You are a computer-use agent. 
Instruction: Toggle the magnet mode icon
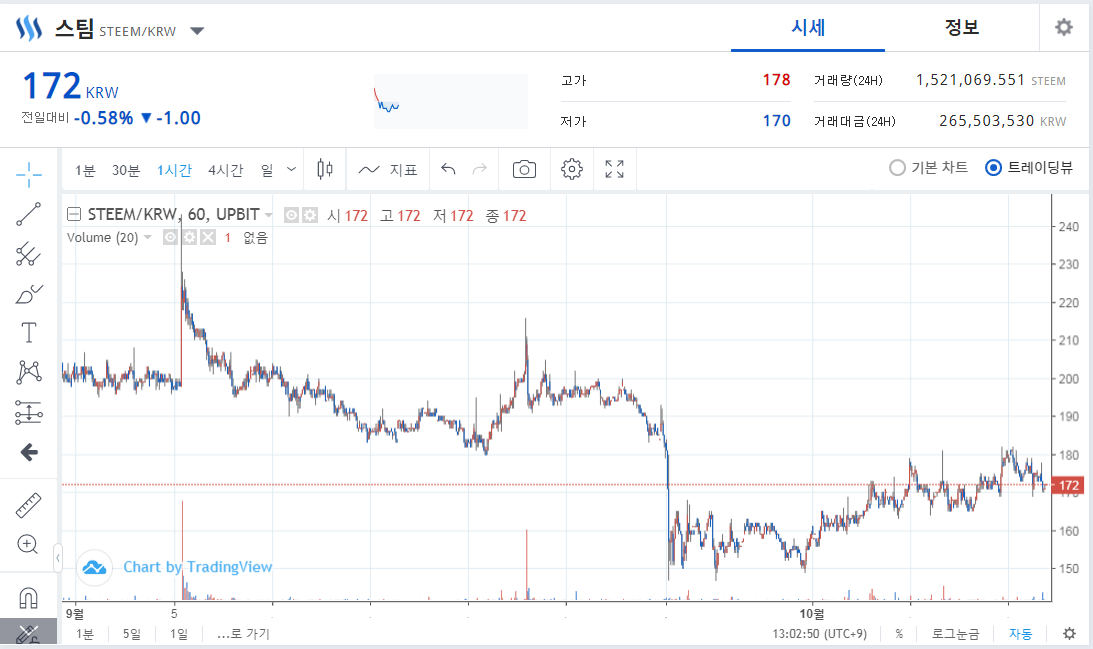[28, 597]
